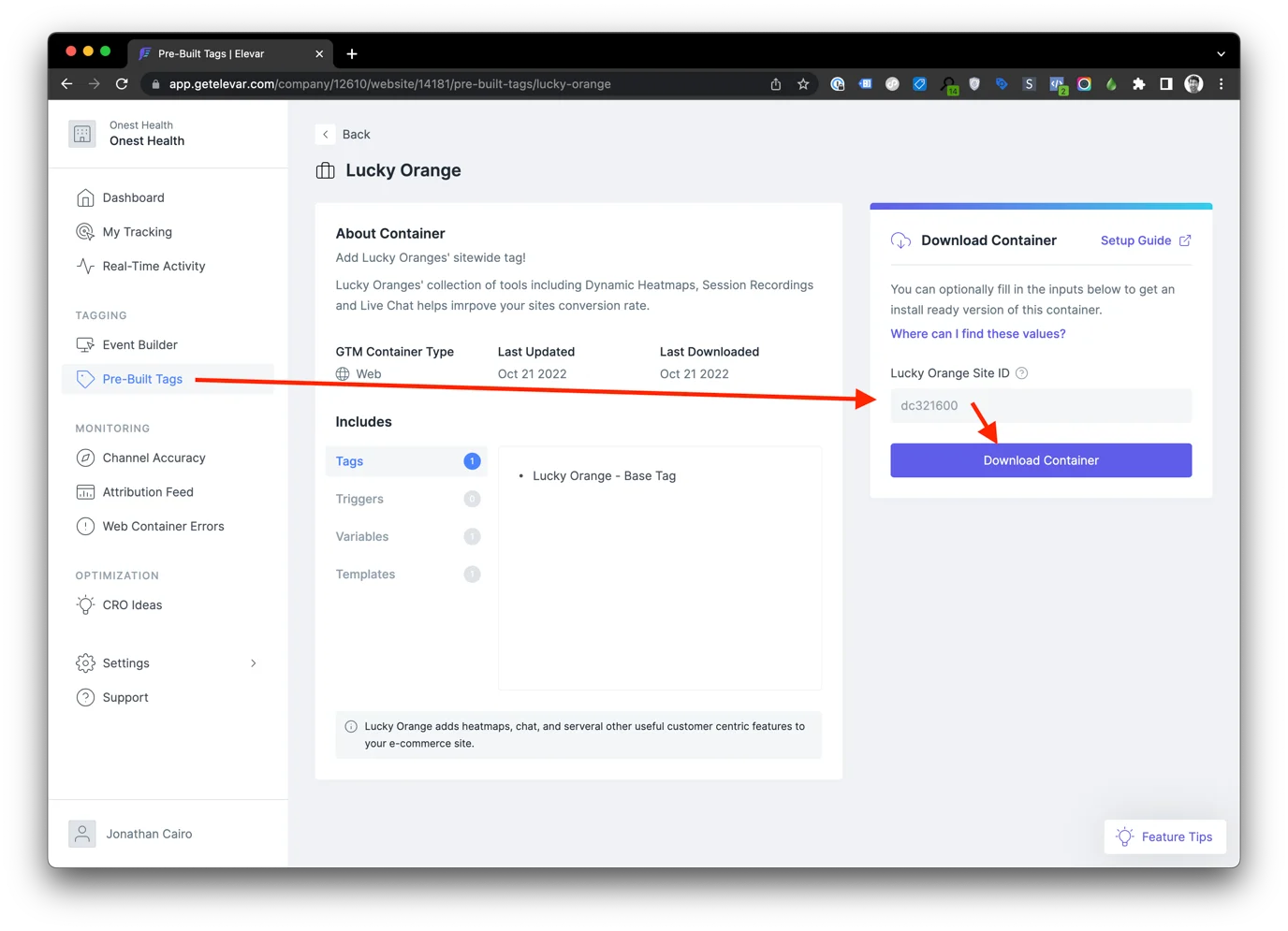1288x931 pixels.
Task: Click Where can I find these values
Action: click(x=977, y=334)
